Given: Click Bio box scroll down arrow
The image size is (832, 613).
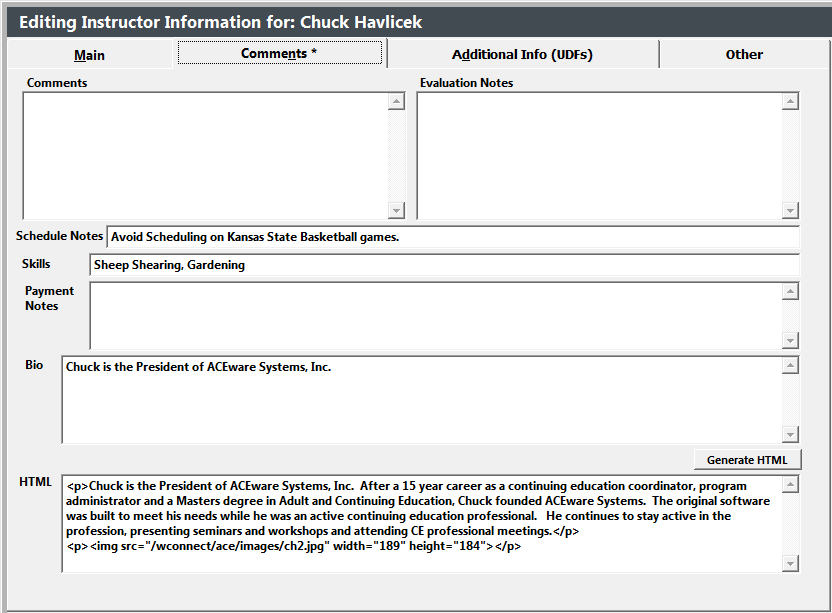Looking at the screenshot, I should [790, 434].
